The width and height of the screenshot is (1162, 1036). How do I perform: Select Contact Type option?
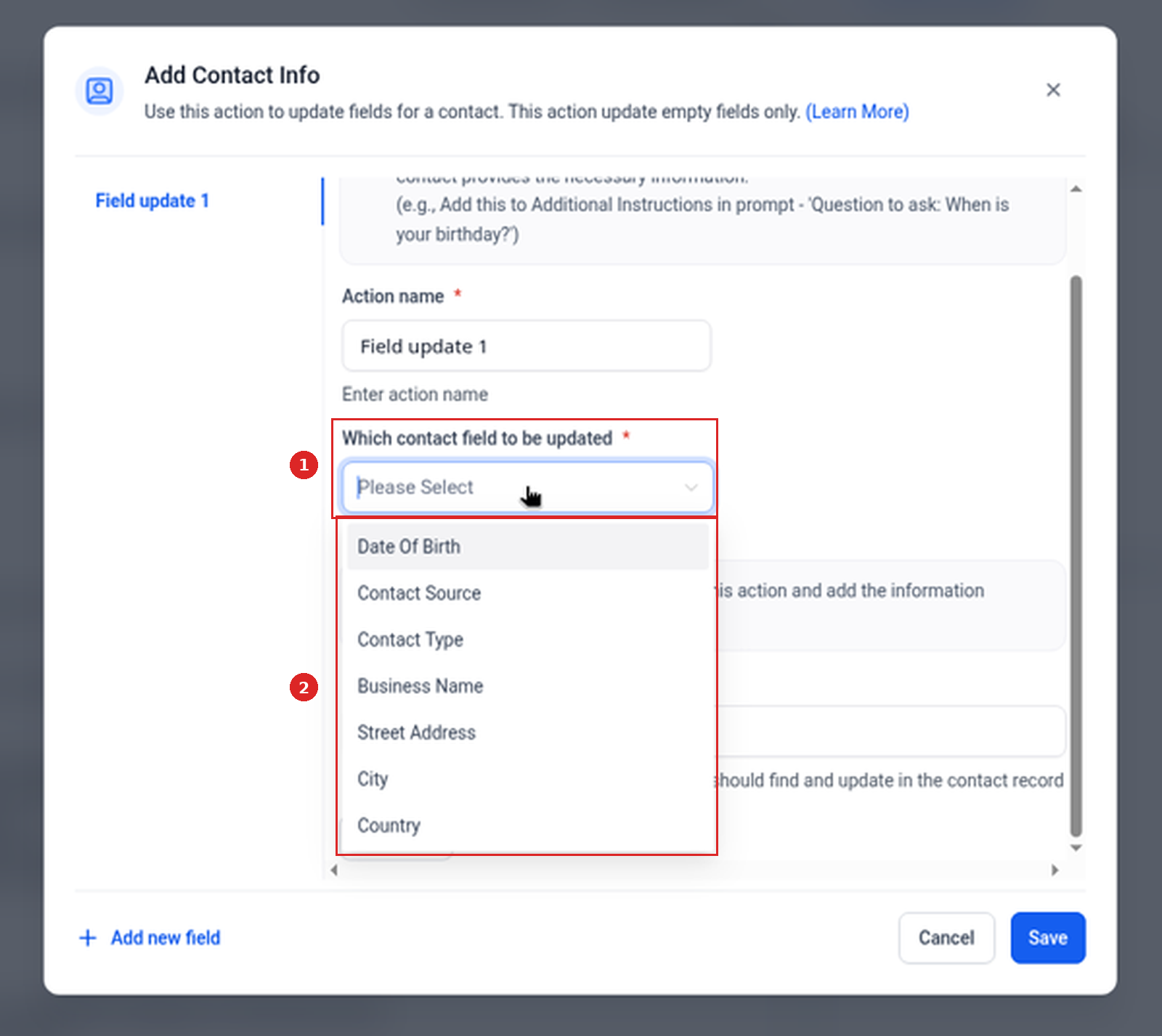[528, 640]
